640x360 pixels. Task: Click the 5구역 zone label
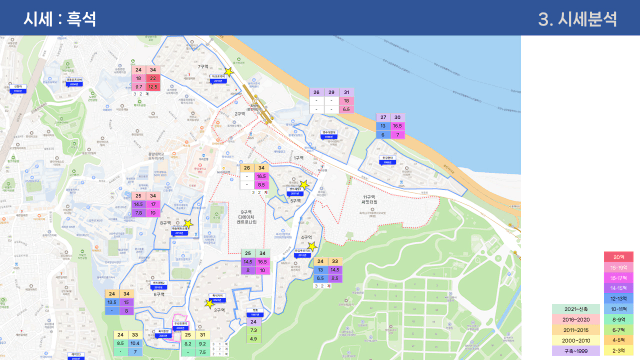coord(296,201)
